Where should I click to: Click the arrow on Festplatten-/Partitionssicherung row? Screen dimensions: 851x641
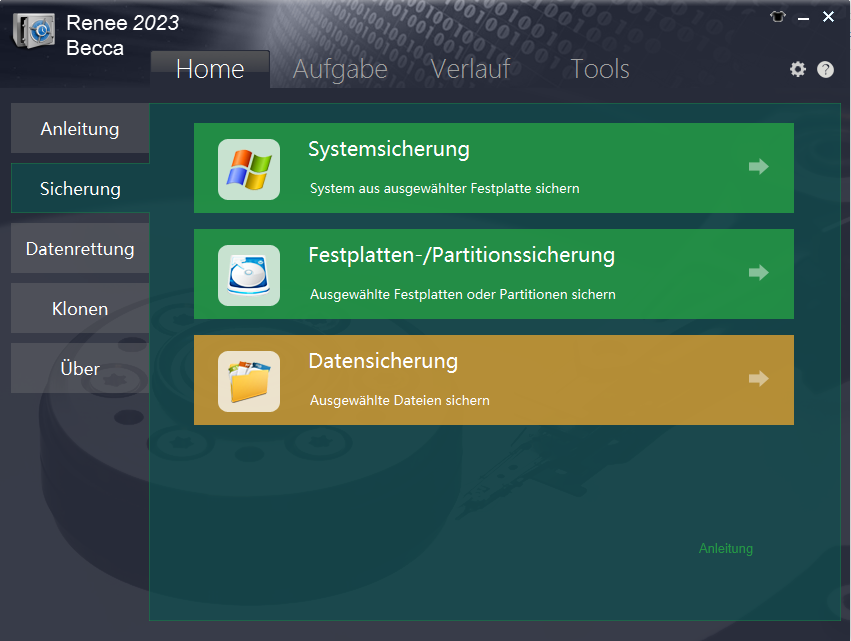(758, 272)
